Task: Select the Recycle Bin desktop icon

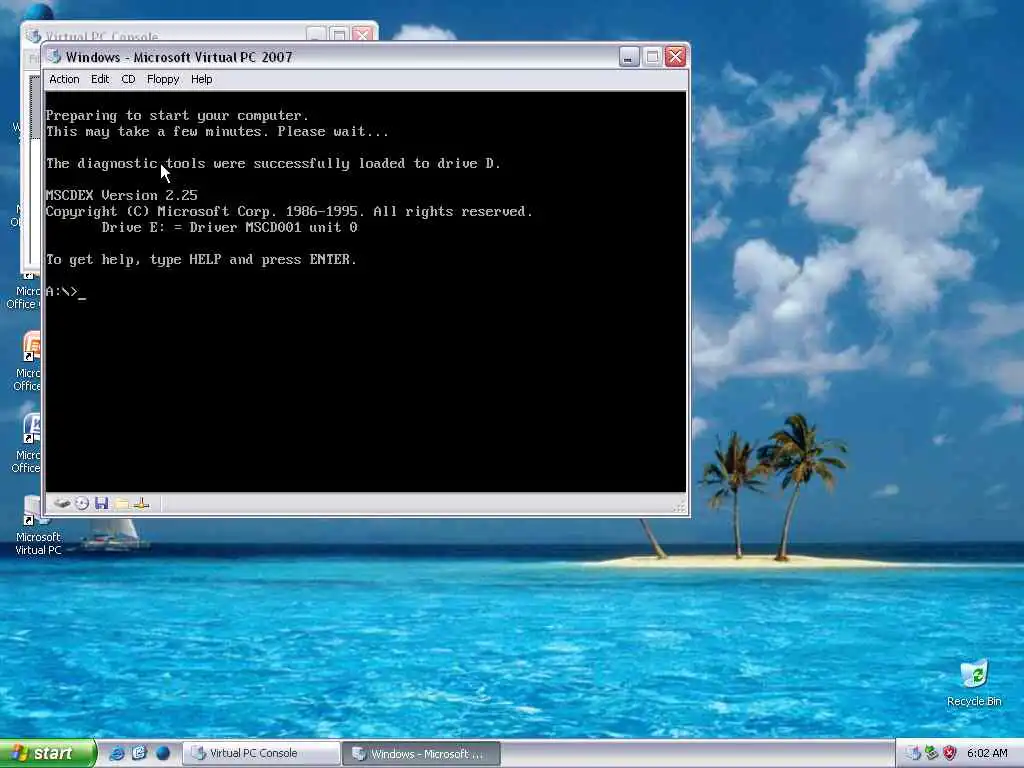Action: tap(974, 683)
